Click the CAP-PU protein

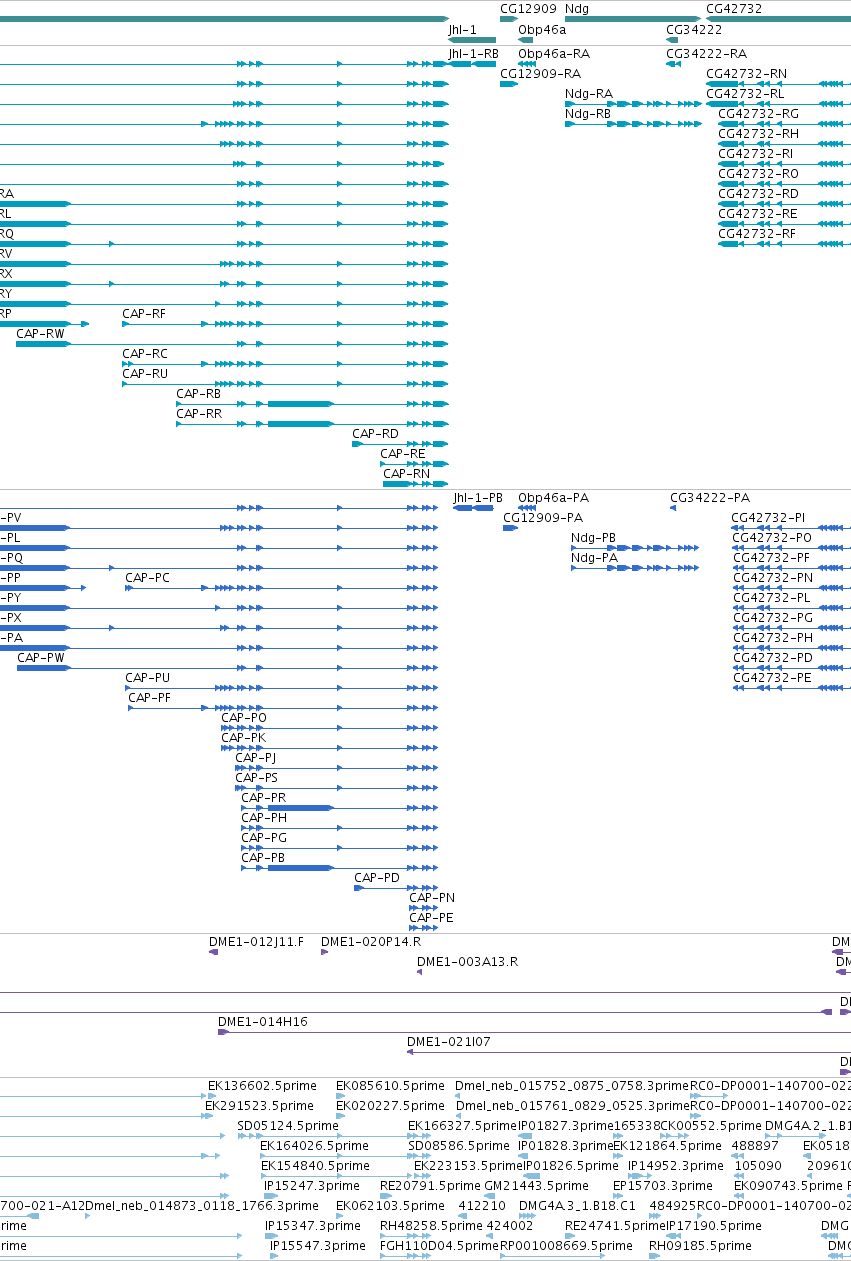coord(282,688)
